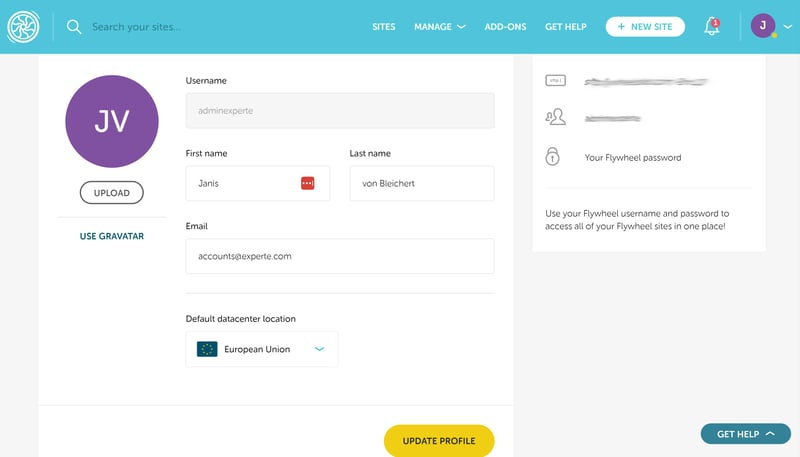Viewport: 800px width, 457px height.
Task: Click the Update Profile button
Action: click(x=439, y=441)
